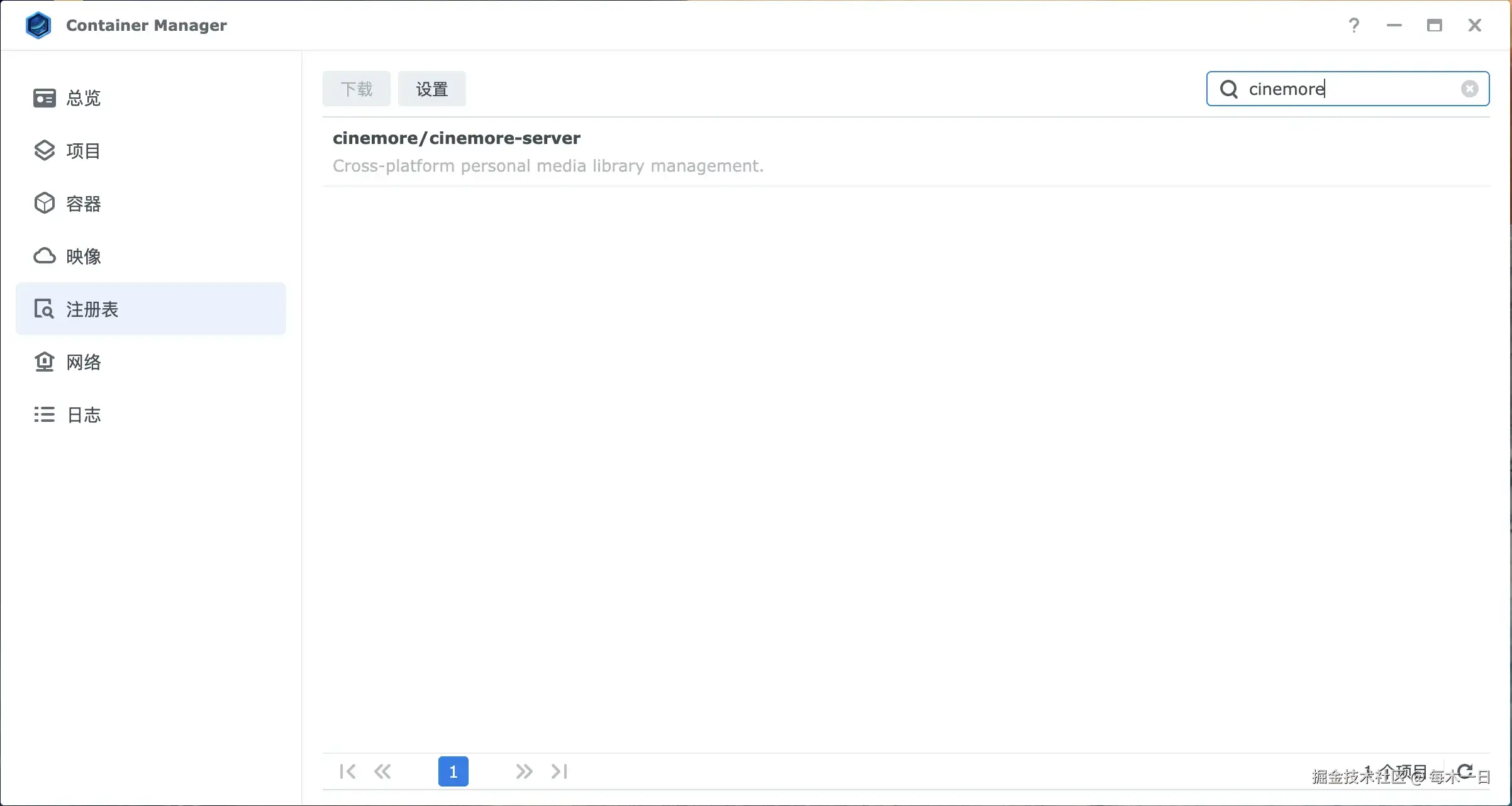Screen dimensions: 1512x806
Task: Click the search magnifier icon
Action: click(1229, 89)
